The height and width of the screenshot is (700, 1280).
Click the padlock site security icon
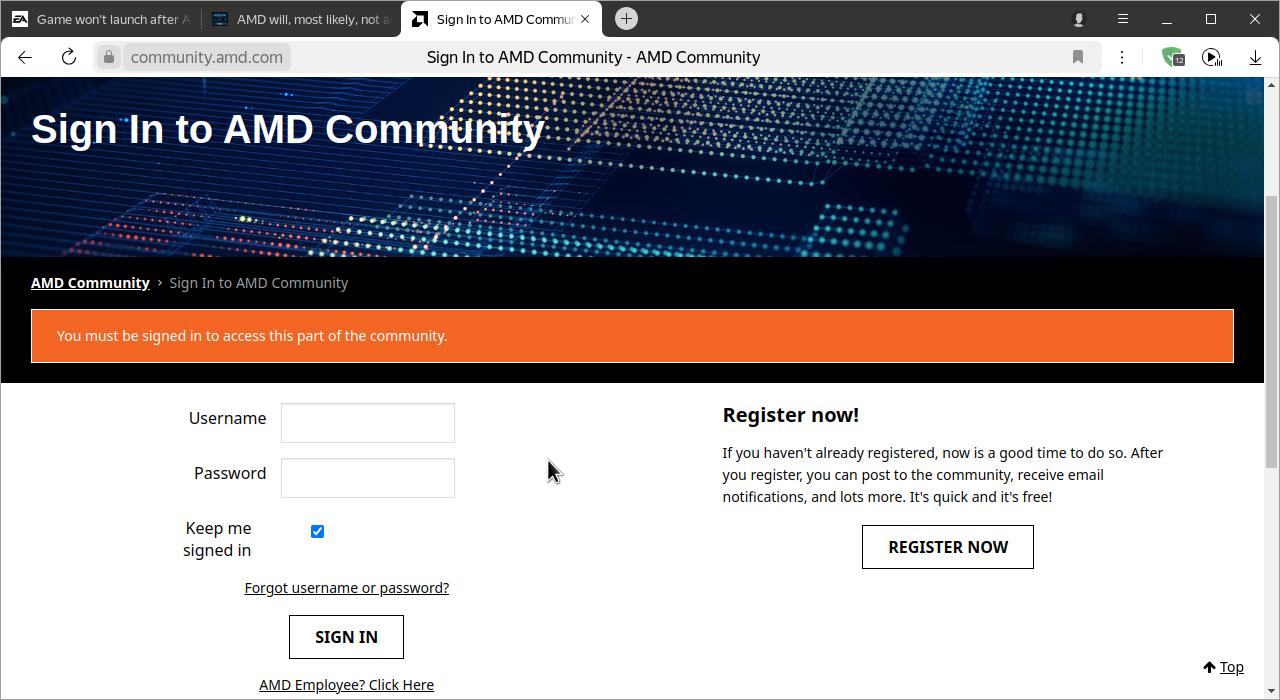tap(109, 57)
